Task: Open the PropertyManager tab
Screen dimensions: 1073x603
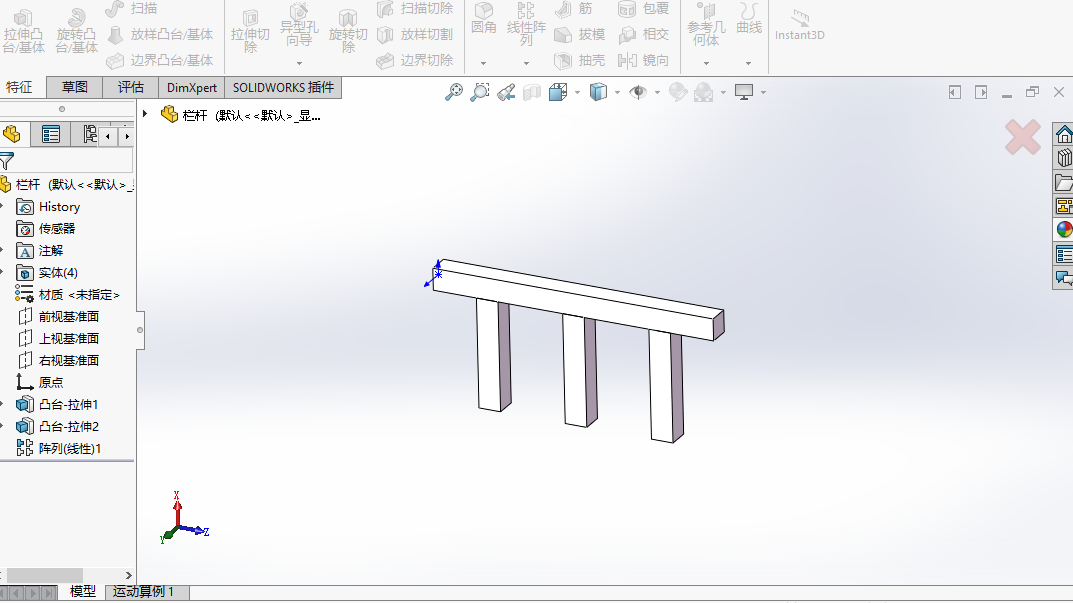Action: coord(51,135)
